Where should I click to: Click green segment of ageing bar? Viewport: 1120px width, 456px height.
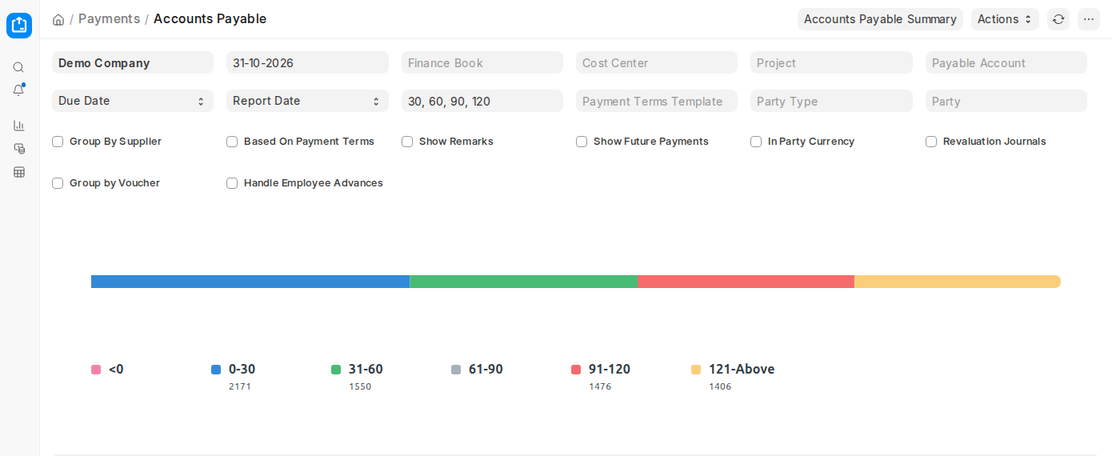(524, 282)
